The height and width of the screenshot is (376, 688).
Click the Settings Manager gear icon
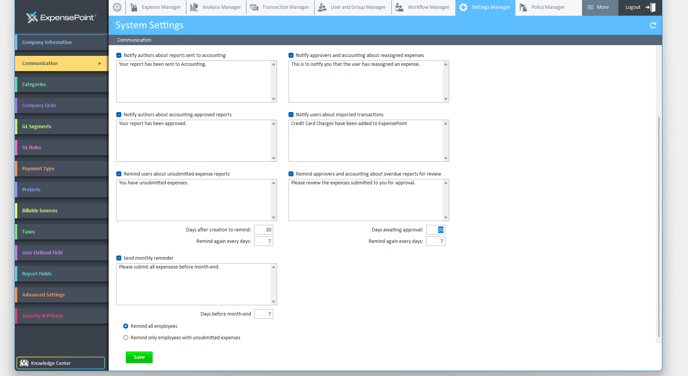coord(463,7)
